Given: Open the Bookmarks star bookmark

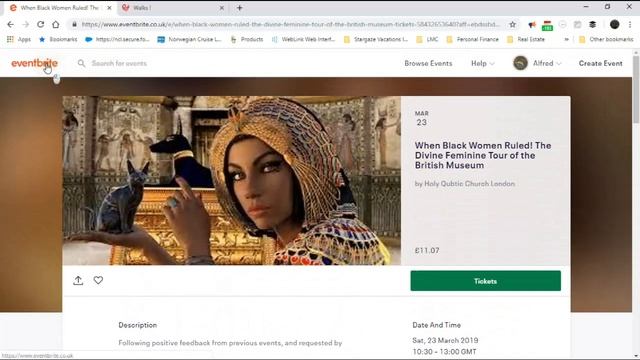Looking at the screenshot, I should 58,39.
